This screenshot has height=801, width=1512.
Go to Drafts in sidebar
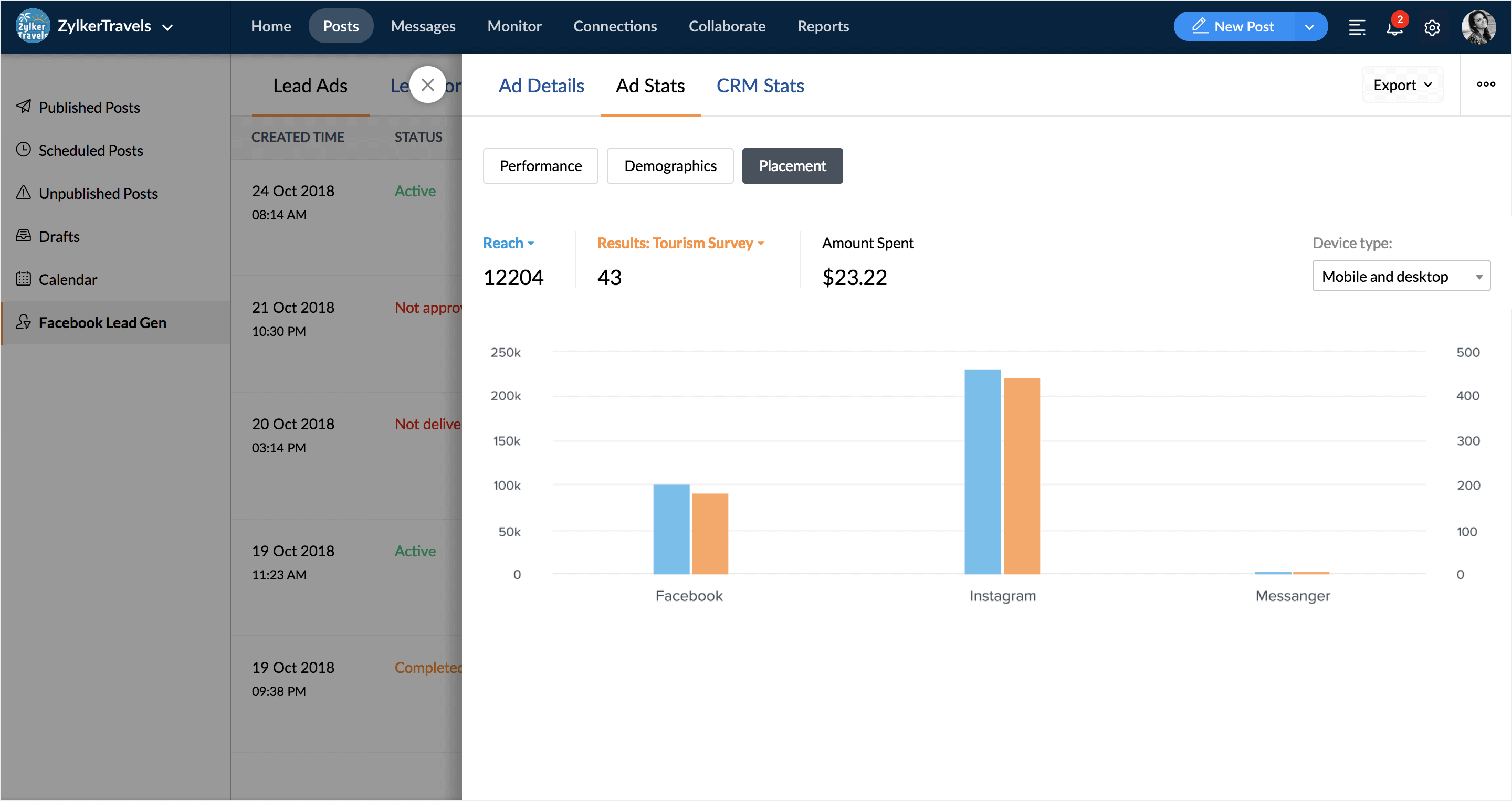[x=59, y=237]
